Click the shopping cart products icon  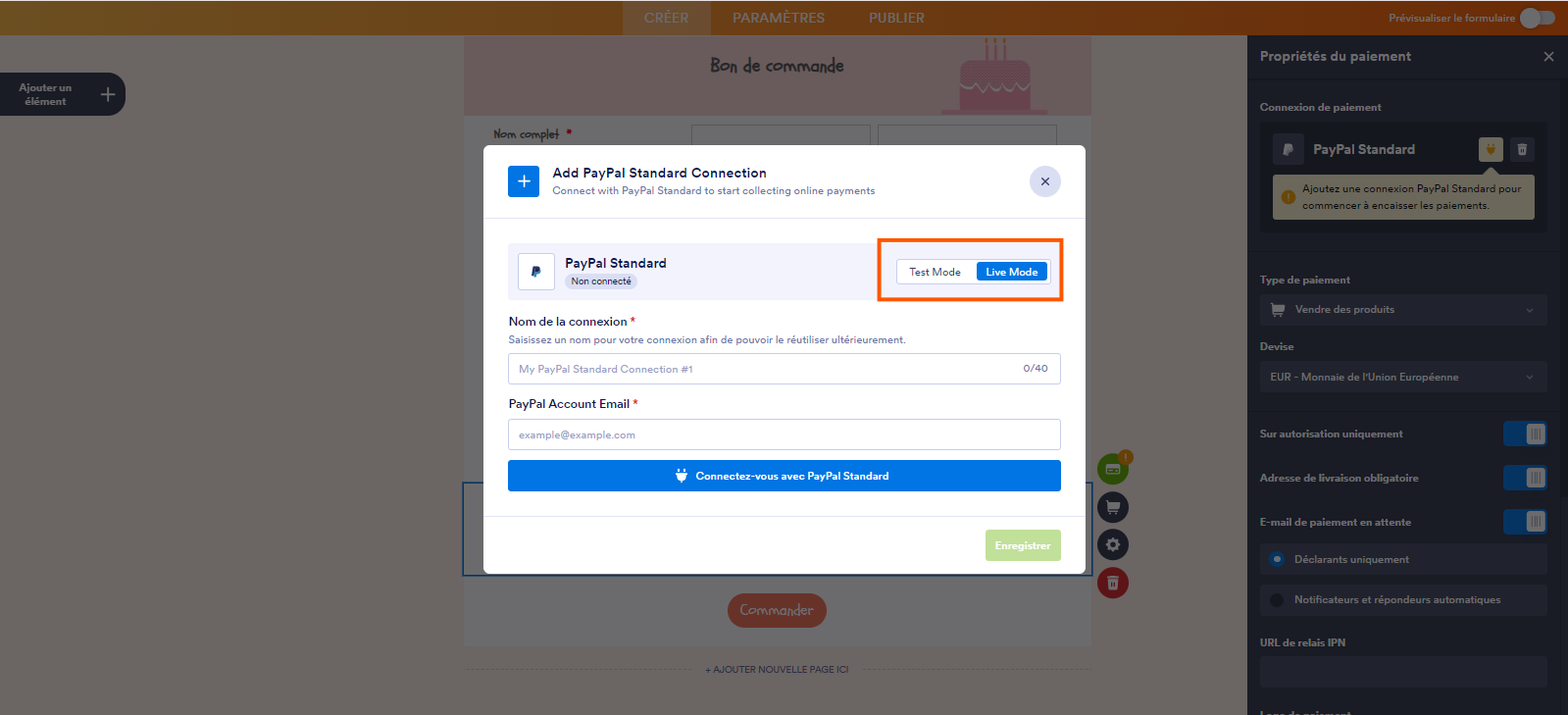tap(1113, 507)
